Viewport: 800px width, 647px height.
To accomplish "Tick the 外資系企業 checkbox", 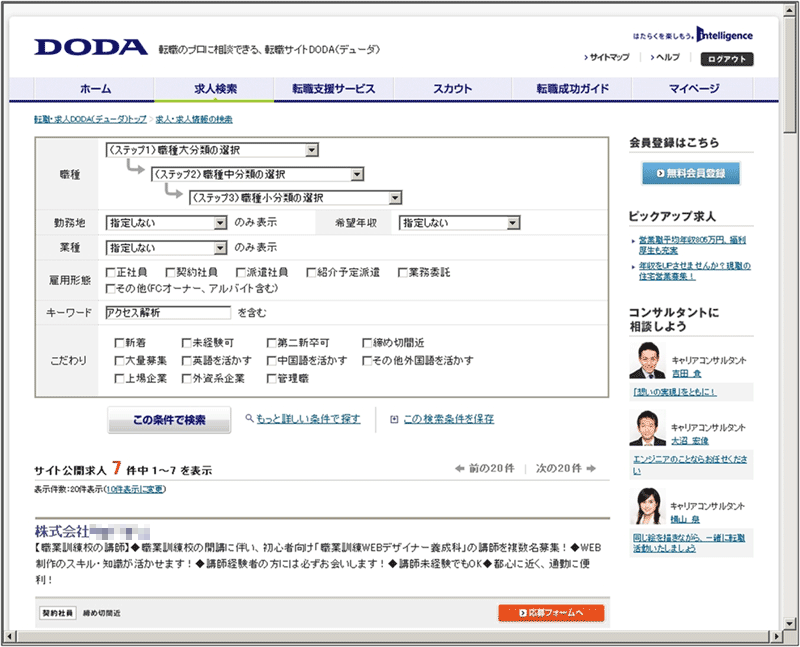I will pos(187,378).
